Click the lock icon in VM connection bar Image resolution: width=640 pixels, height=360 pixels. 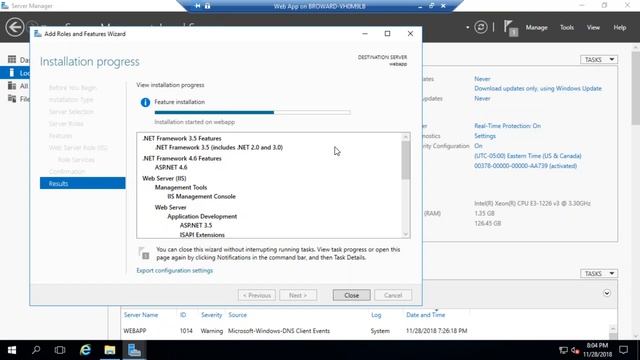coord(207,6)
